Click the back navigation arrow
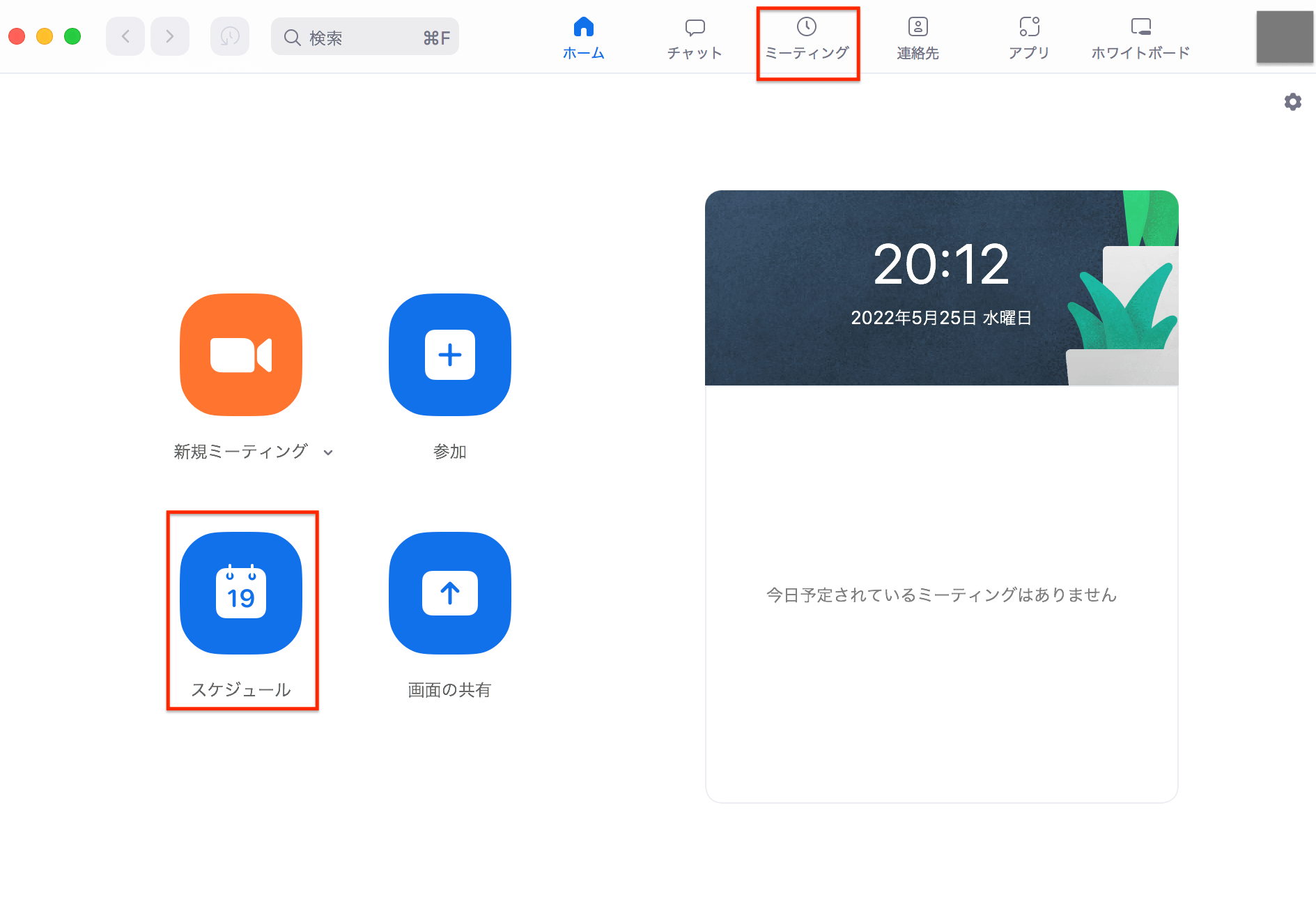Viewport: 1316px width, 918px height. [125, 36]
